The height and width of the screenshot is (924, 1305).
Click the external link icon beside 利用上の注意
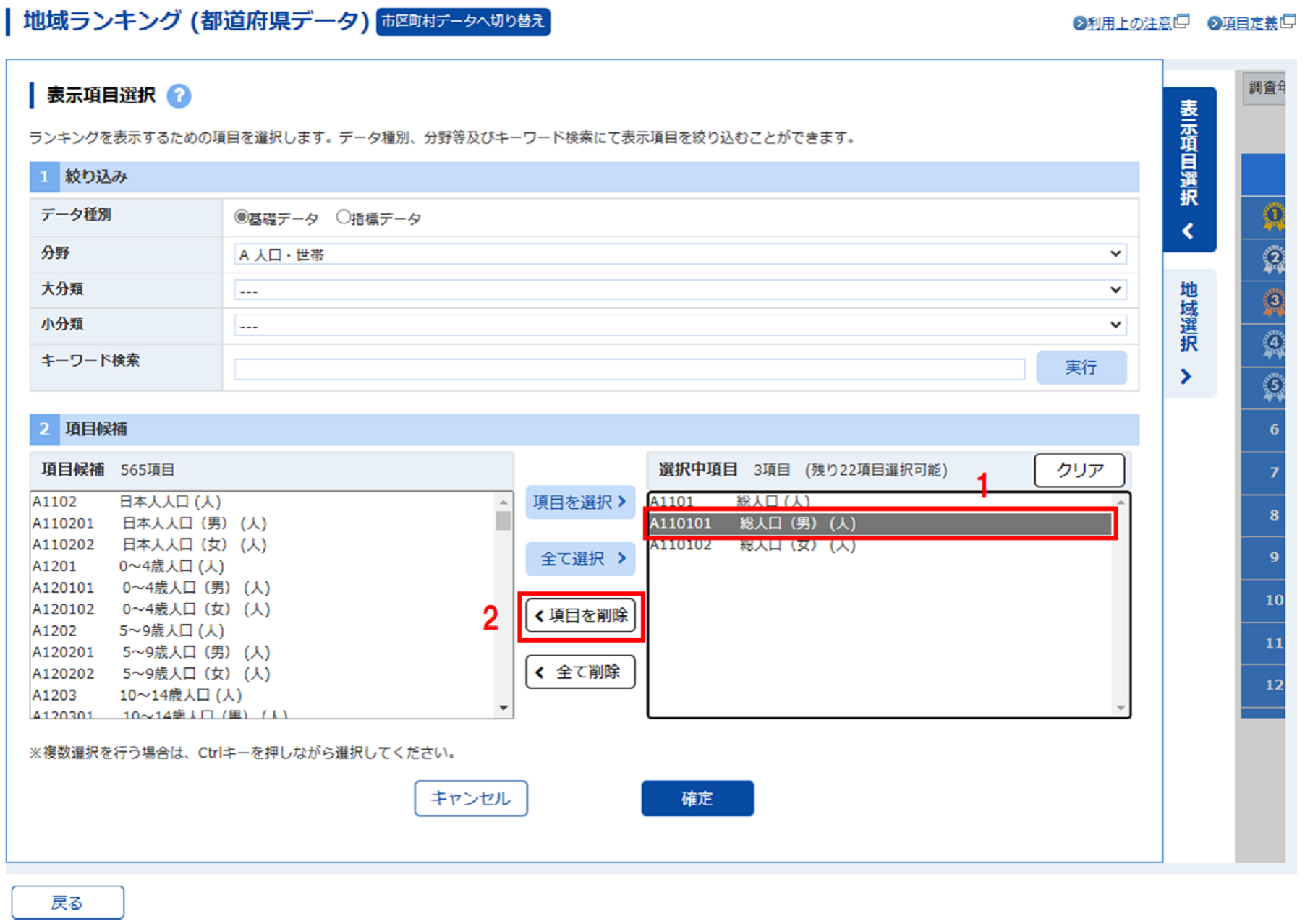tap(1182, 22)
